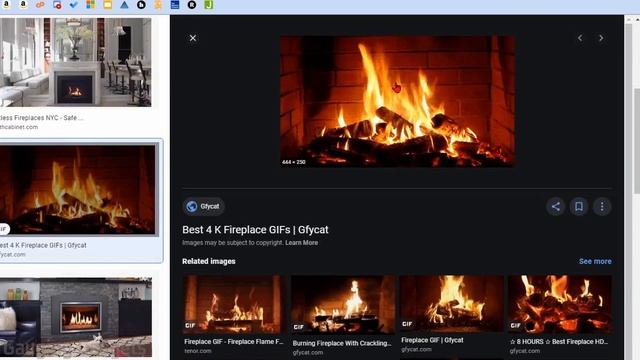This screenshot has width=640, height=360.
Task: Open the black circle "b" bookmark icon
Action: (141, 5)
